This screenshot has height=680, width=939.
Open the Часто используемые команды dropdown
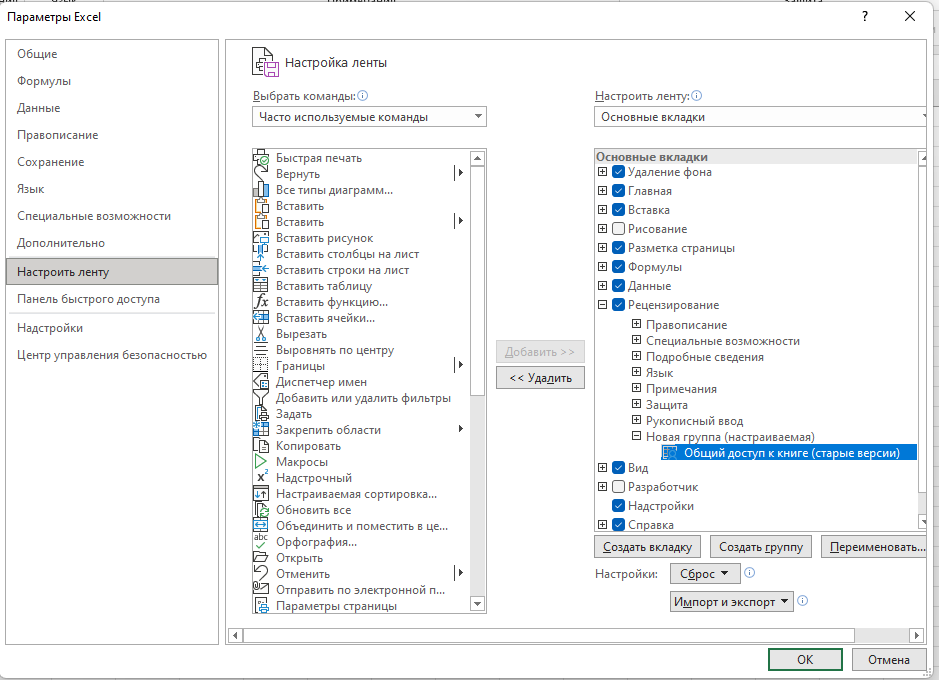[369, 117]
